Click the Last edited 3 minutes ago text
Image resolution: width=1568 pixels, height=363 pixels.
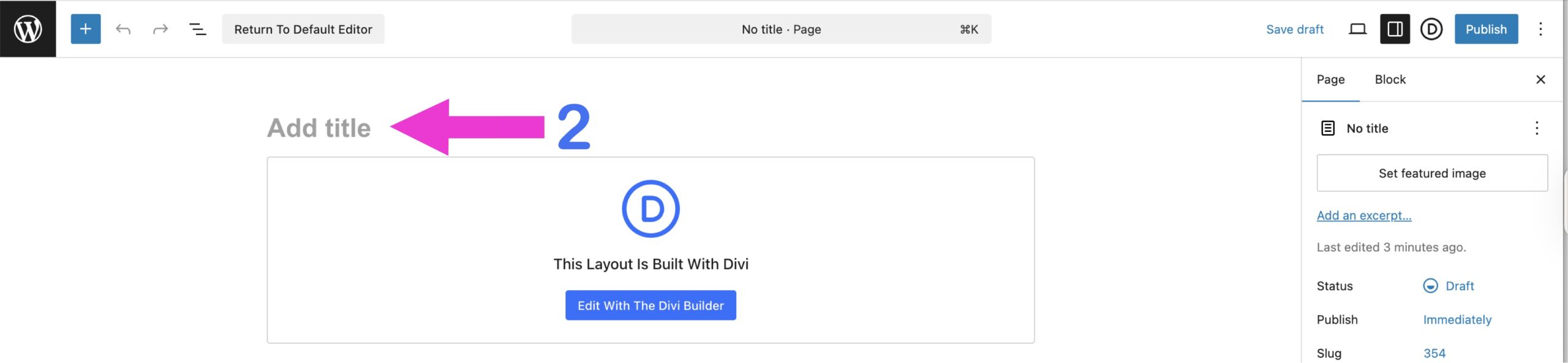click(1391, 247)
